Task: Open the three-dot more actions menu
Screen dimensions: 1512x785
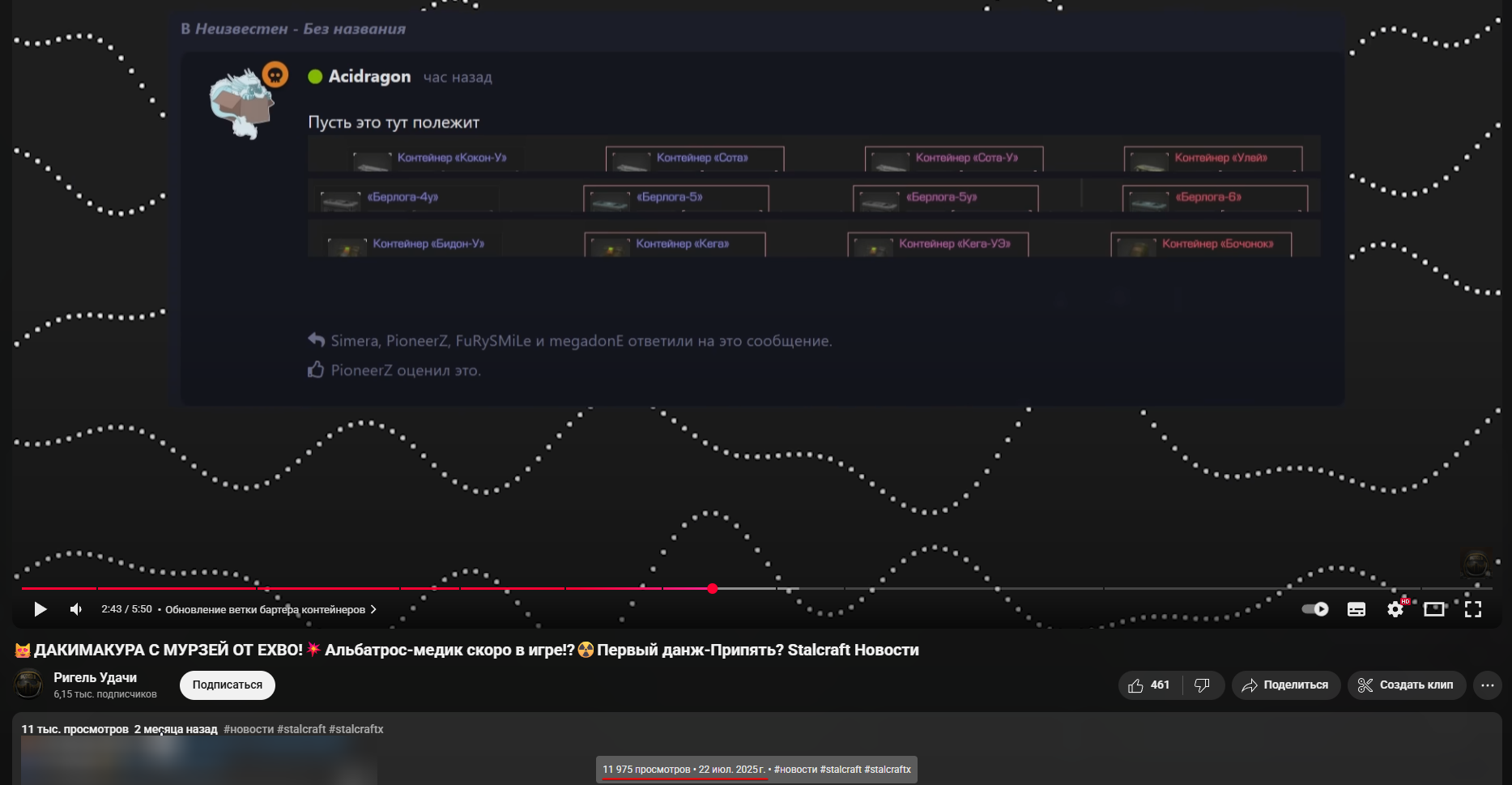Action: tap(1487, 685)
